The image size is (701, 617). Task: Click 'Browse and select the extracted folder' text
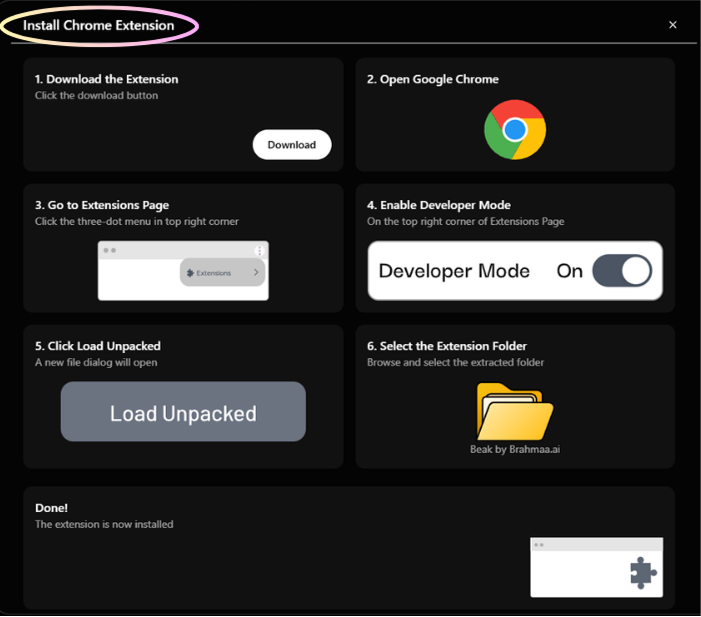pyautogui.click(x=456, y=362)
